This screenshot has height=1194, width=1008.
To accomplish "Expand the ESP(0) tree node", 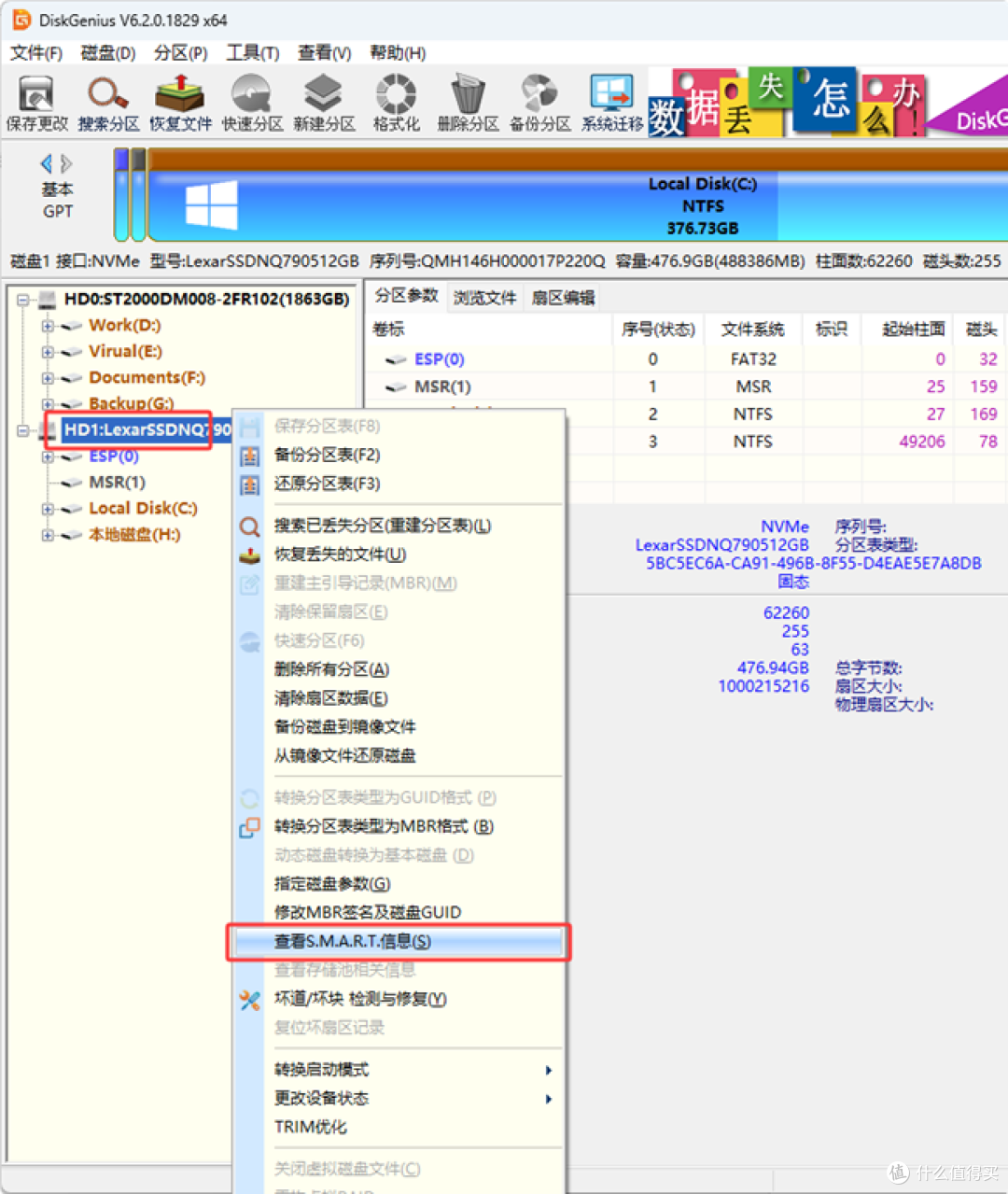I will click(47, 457).
